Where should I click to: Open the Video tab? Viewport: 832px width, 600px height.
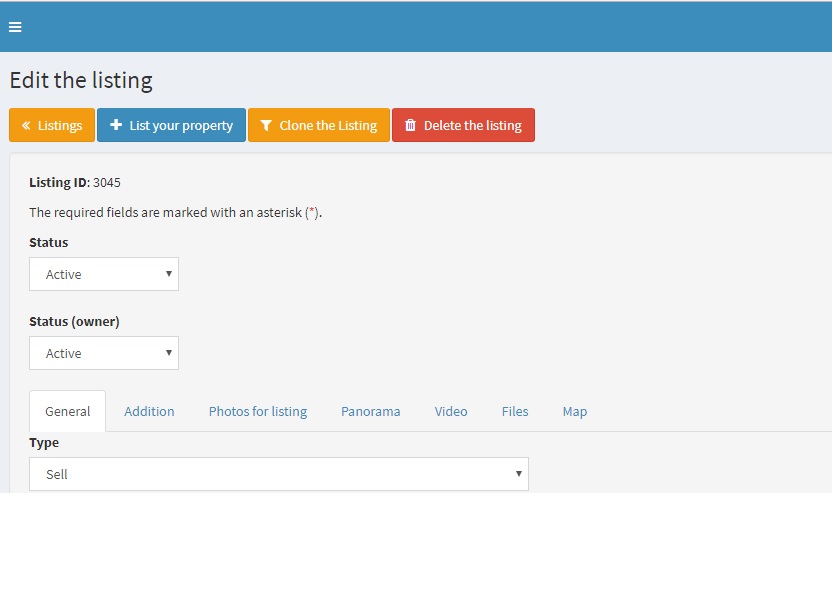451,411
